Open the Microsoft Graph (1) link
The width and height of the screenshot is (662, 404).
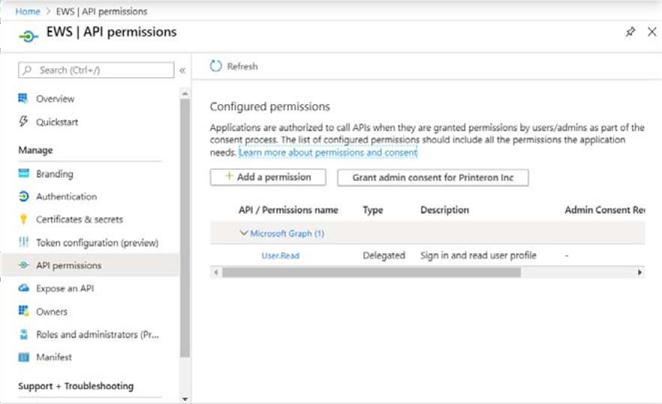tap(287, 233)
